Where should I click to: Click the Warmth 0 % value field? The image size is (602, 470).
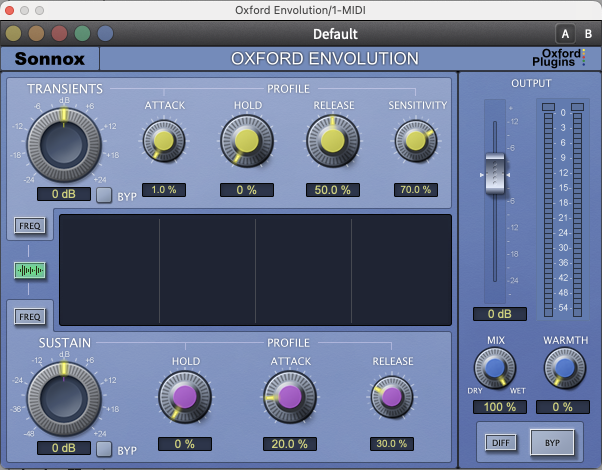click(563, 407)
